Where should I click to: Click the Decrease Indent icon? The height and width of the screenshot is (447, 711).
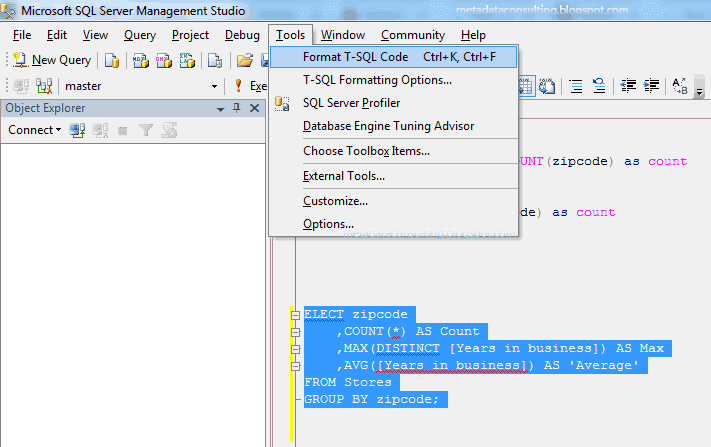point(628,86)
